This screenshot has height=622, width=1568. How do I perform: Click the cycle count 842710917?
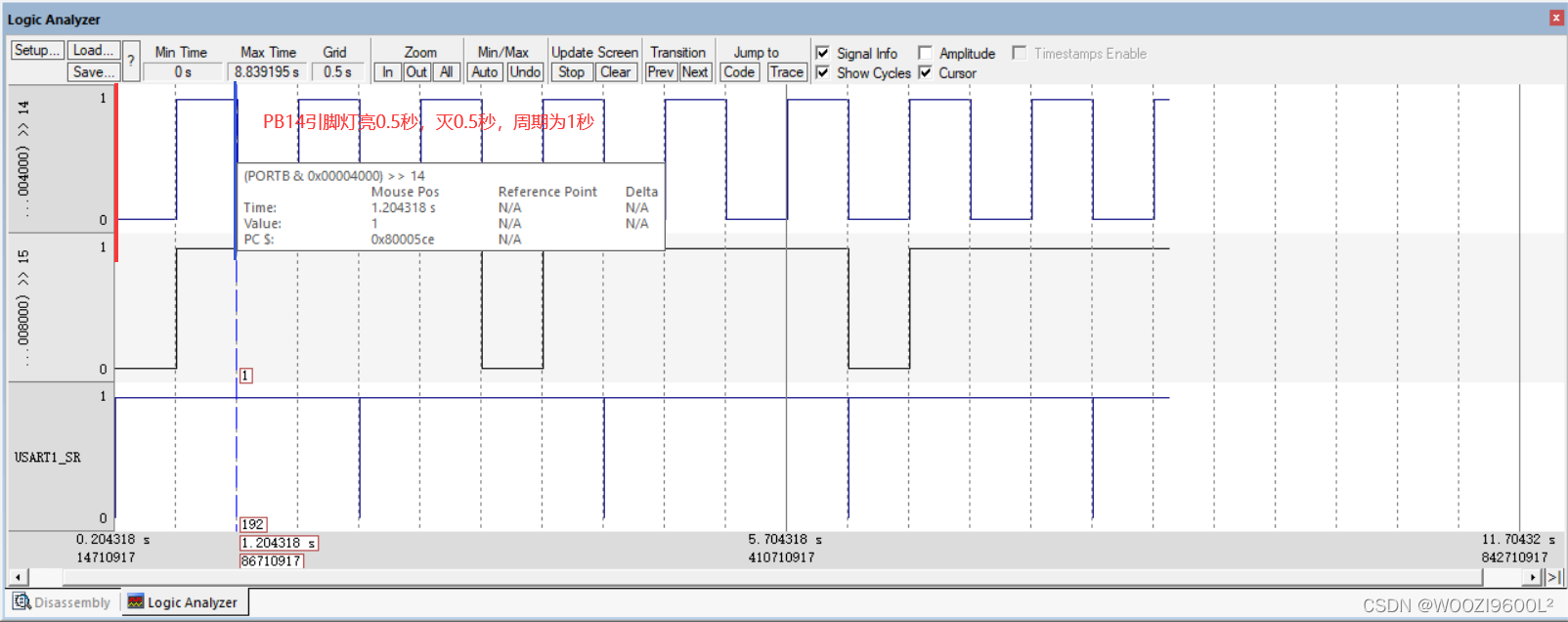1514,557
